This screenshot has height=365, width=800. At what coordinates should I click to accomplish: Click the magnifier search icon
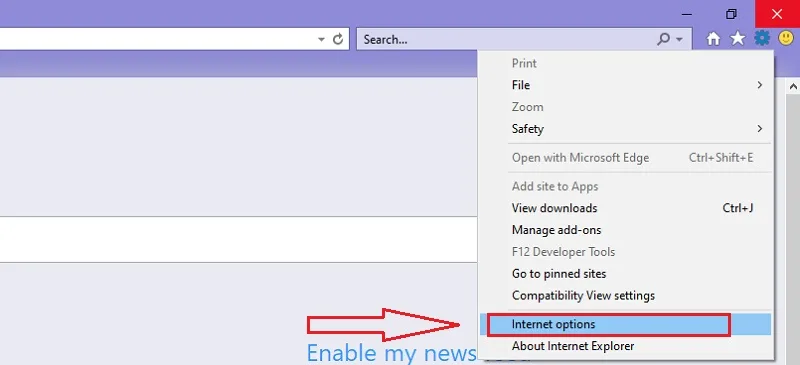coord(663,39)
